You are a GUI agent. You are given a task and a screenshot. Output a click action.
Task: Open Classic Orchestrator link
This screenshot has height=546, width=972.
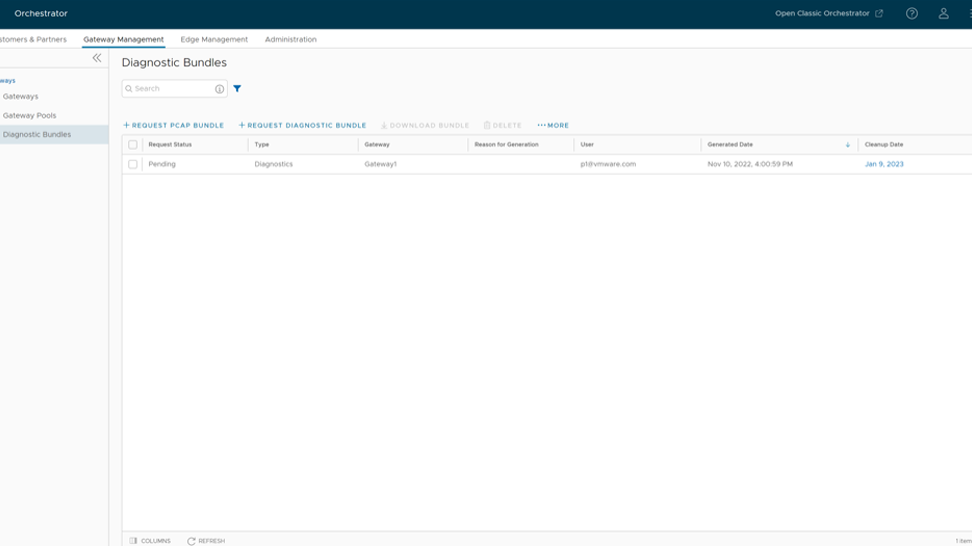point(822,13)
